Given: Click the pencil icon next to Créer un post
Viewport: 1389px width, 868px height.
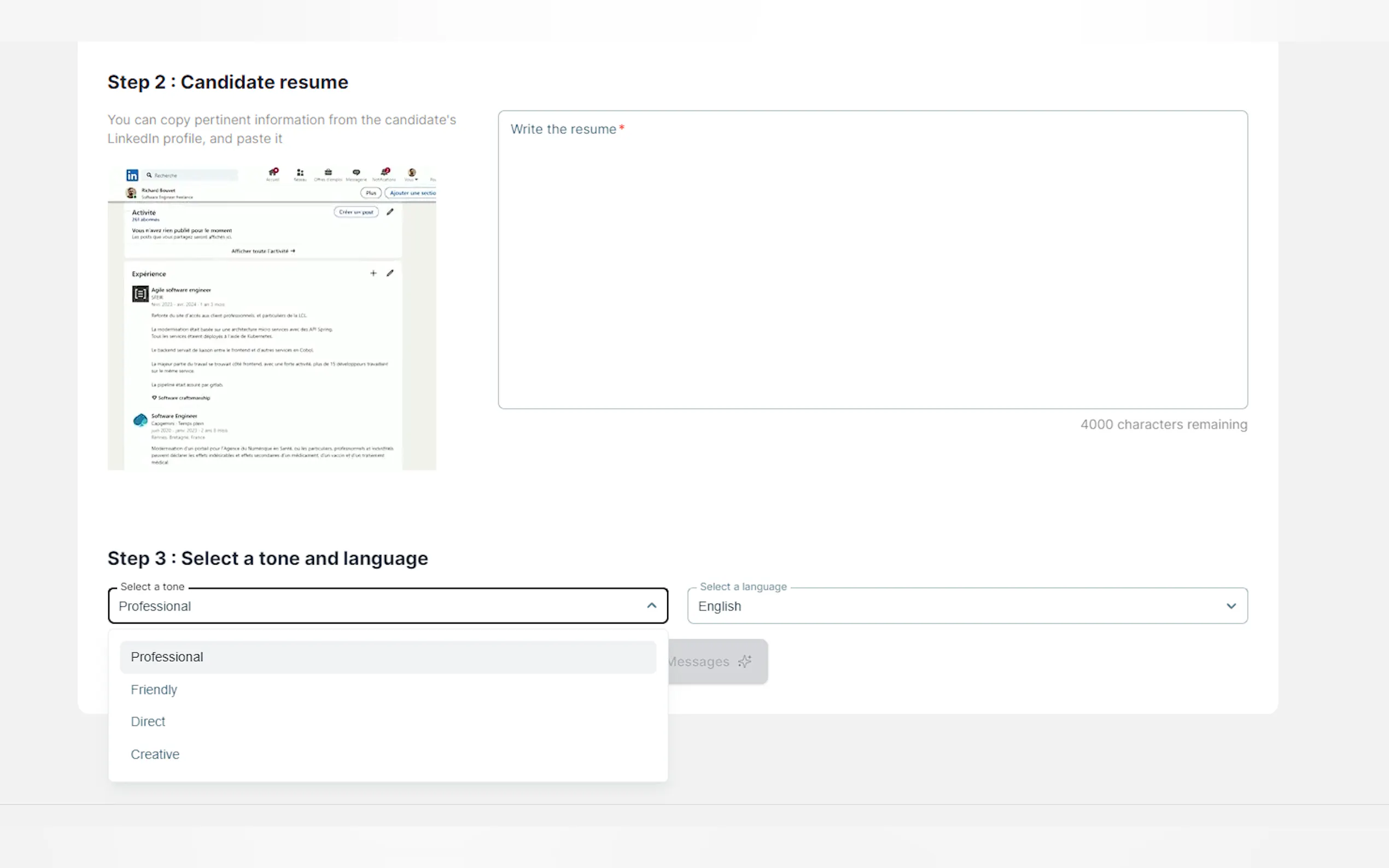Looking at the screenshot, I should 390,212.
